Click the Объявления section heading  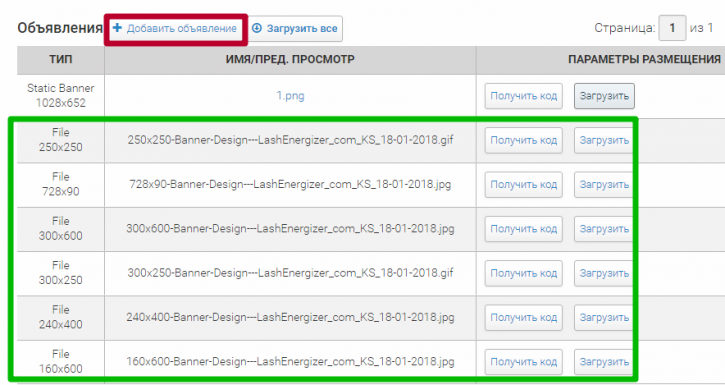pyautogui.click(x=60, y=28)
